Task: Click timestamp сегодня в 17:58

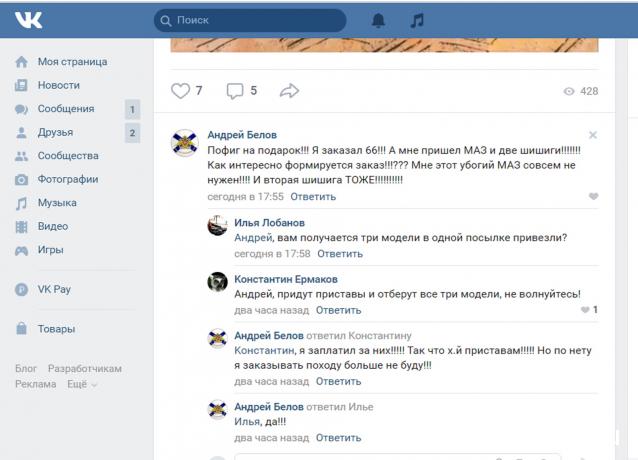Action: (x=272, y=254)
